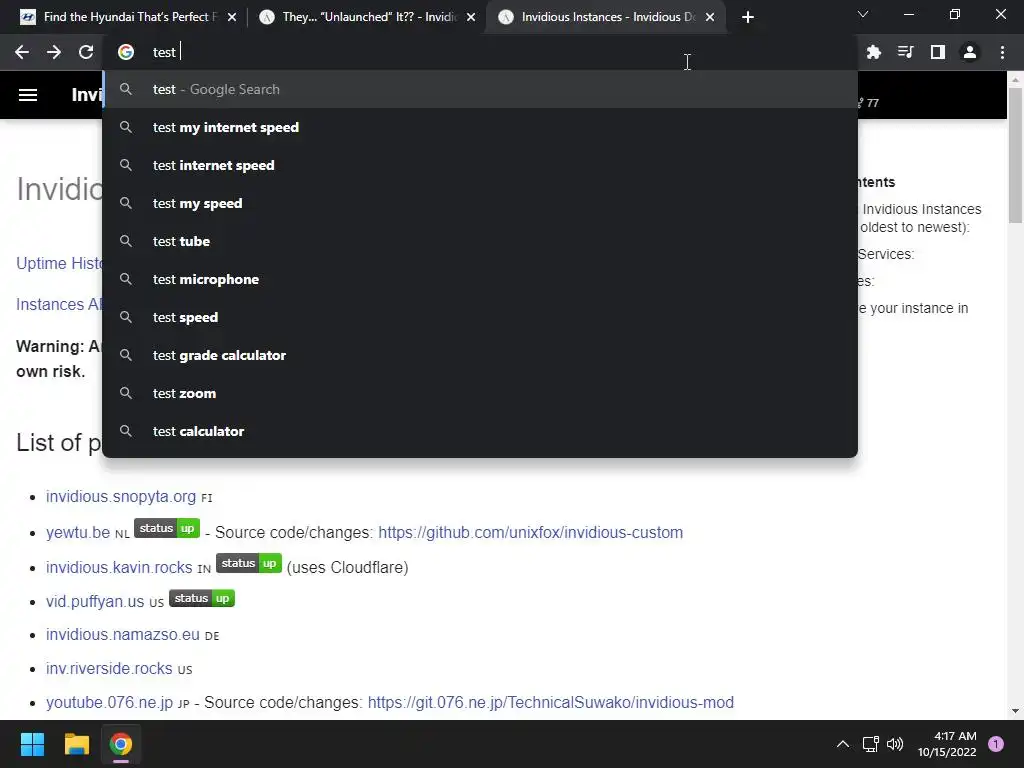The image size is (1024, 768).
Task: Toggle the browser side panel icon
Action: click(938, 52)
